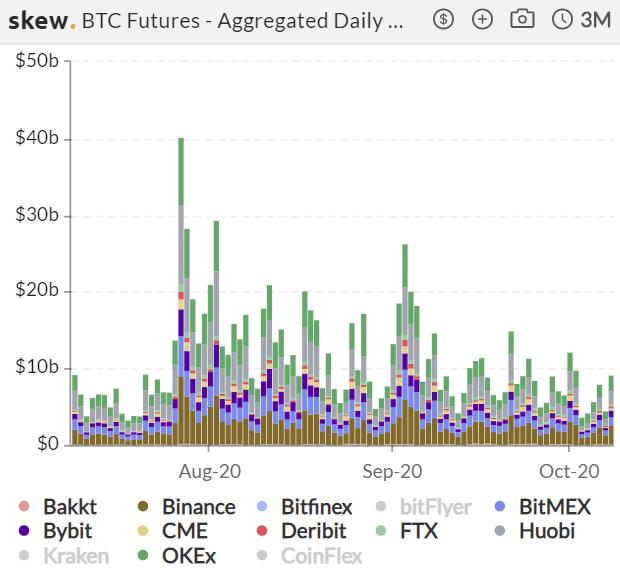
Task: Click the dollar currency icon
Action: pyautogui.click(x=443, y=19)
